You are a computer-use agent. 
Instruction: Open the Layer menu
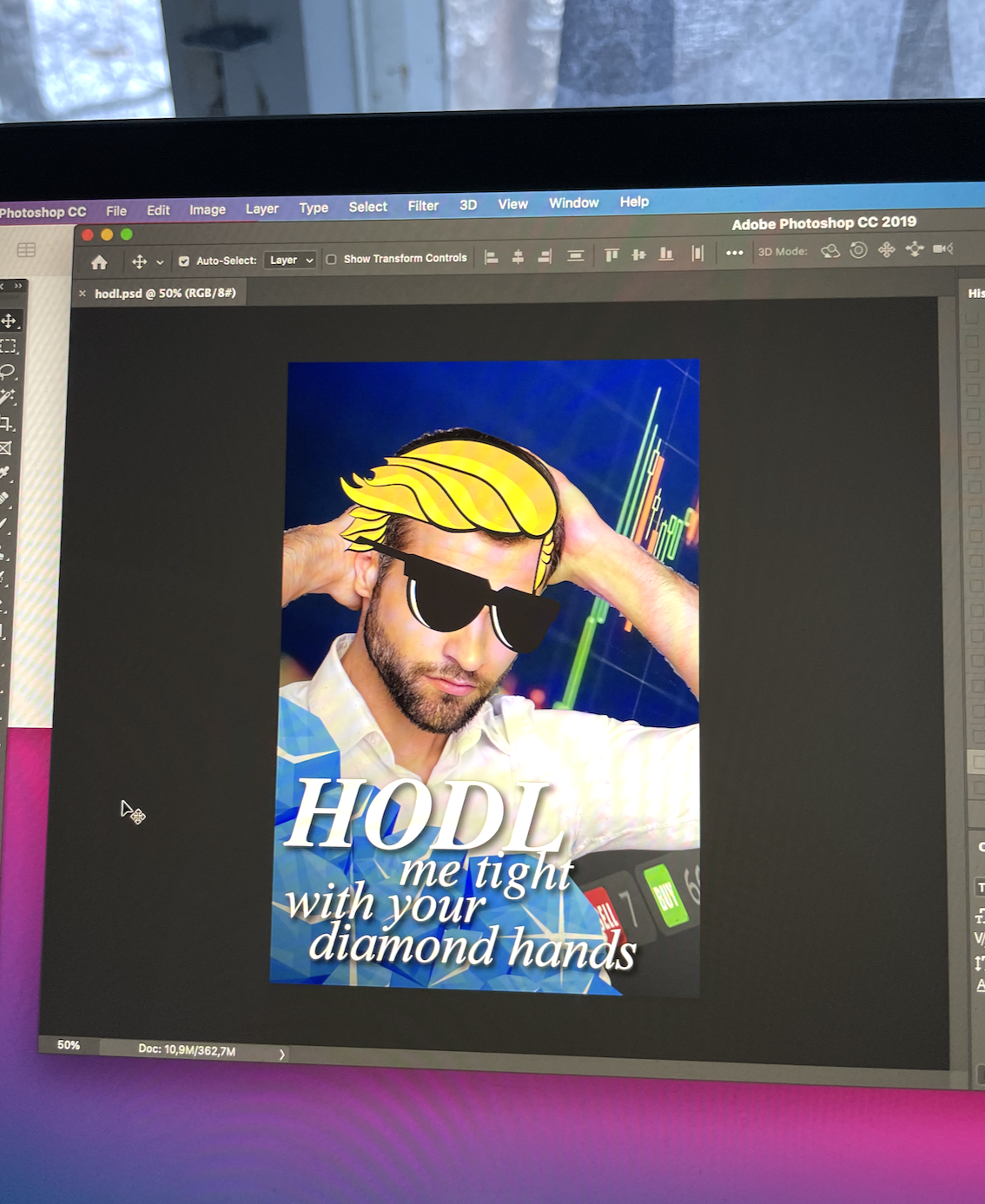[x=261, y=208]
